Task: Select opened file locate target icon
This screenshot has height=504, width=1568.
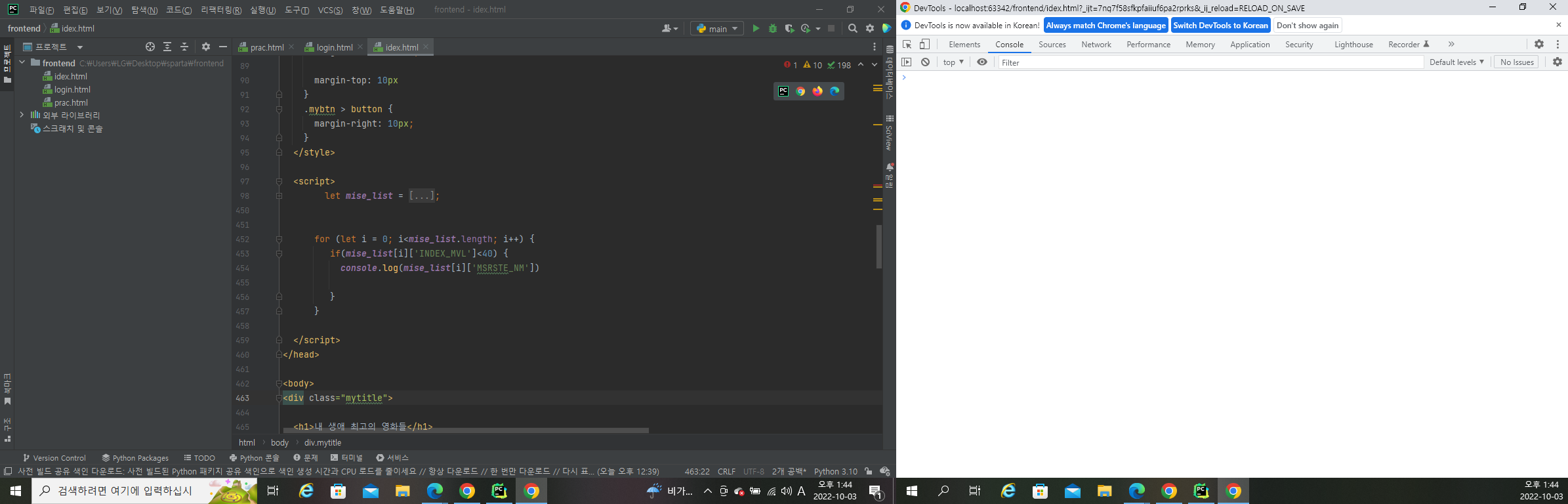Action: coord(150,47)
